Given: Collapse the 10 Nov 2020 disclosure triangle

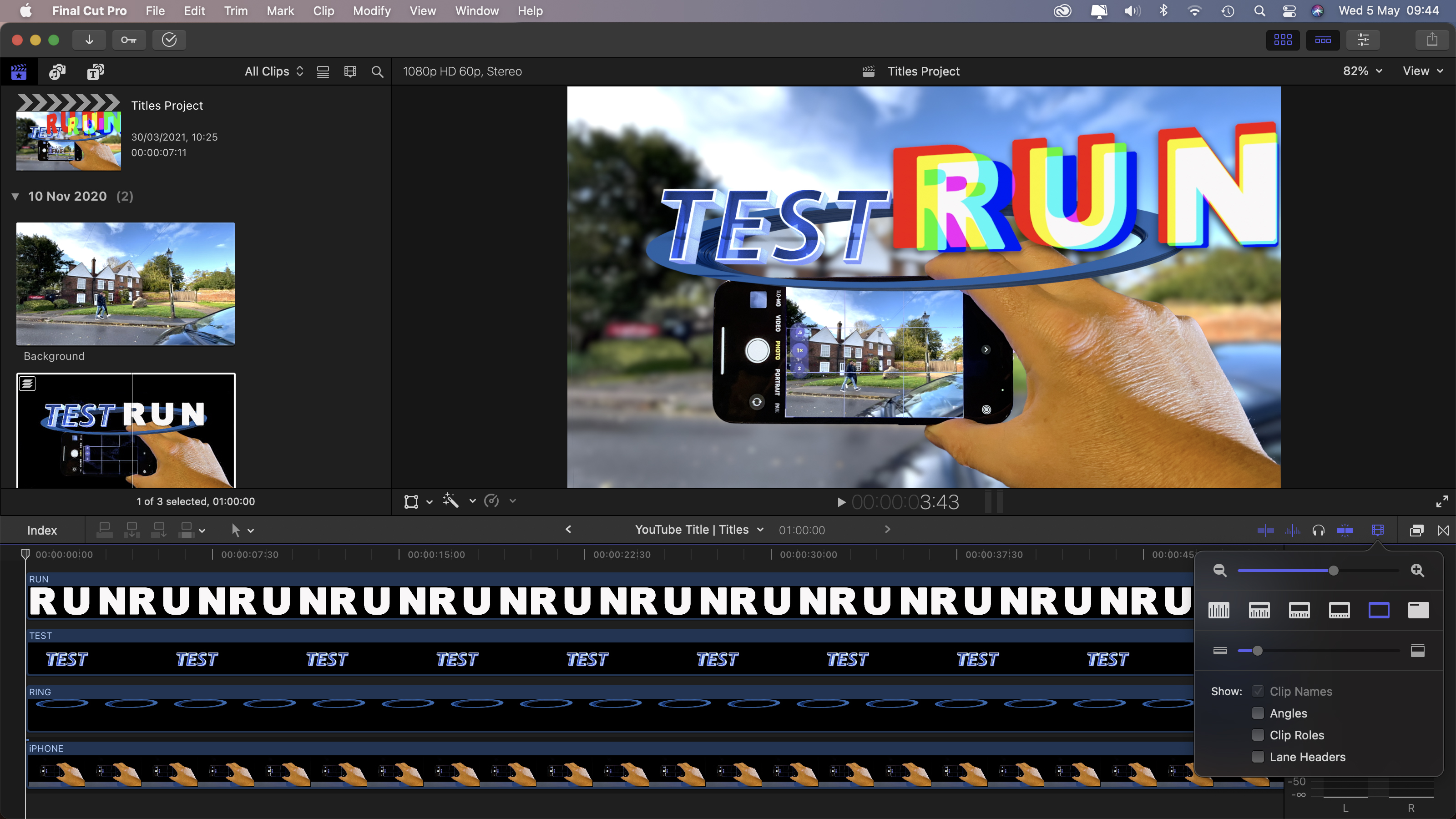Looking at the screenshot, I should [15, 196].
